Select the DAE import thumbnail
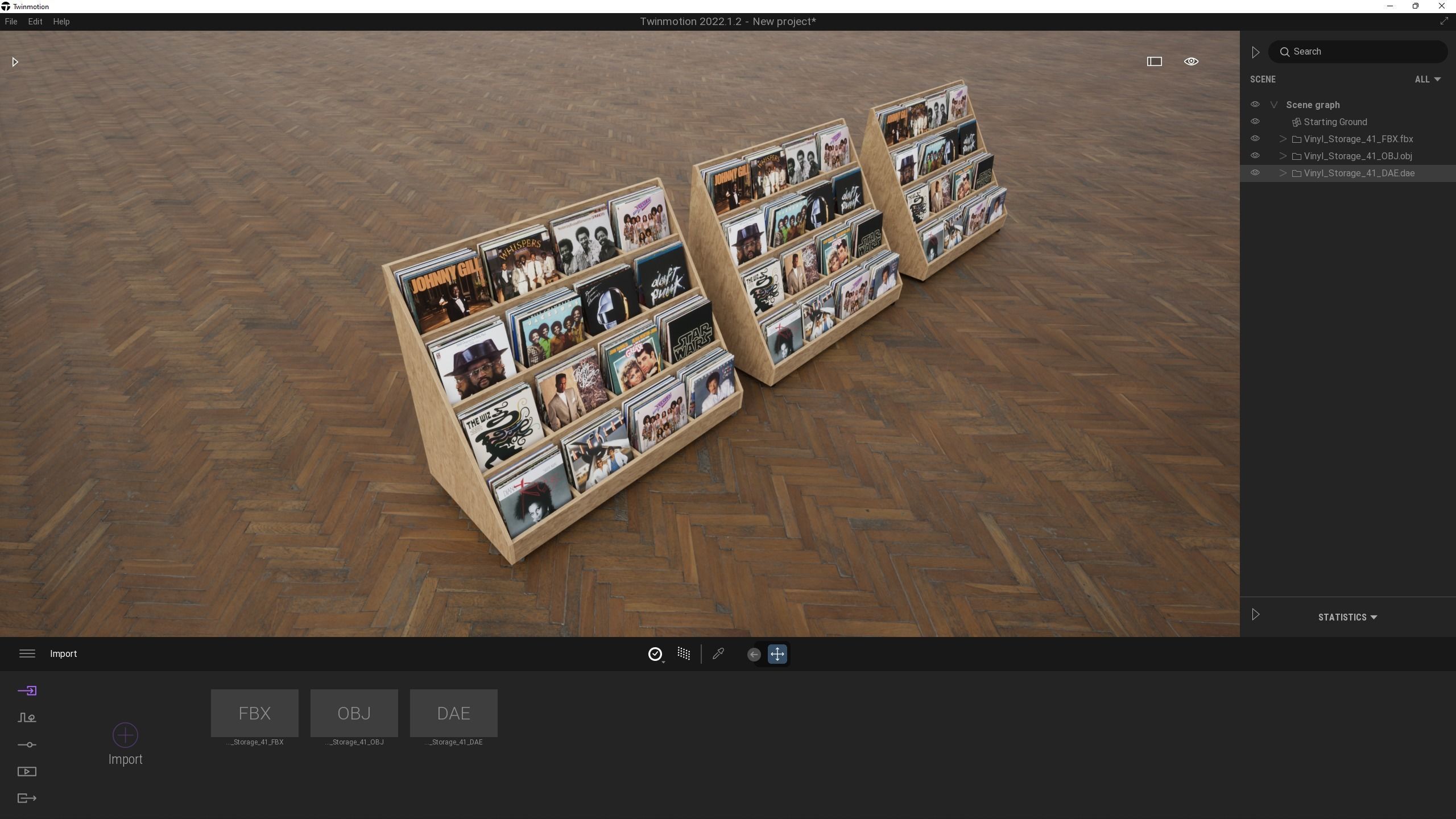1456x819 pixels. [454, 713]
